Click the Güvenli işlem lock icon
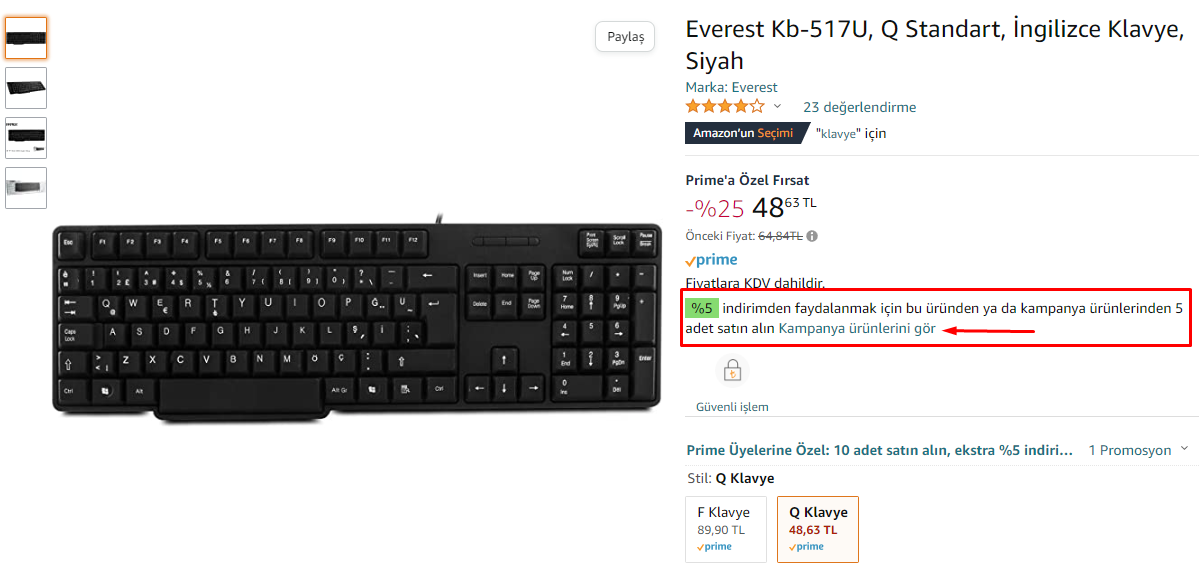The width and height of the screenshot is (1204, 570). tap(732, 372)
